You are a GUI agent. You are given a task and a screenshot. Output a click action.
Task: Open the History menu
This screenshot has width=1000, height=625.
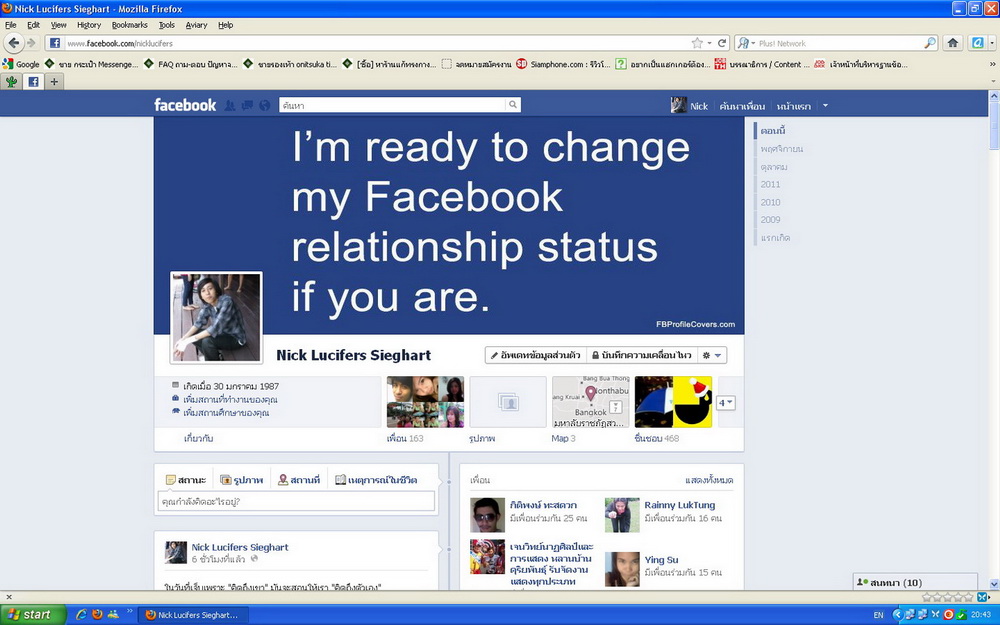(x=89, y=25)
